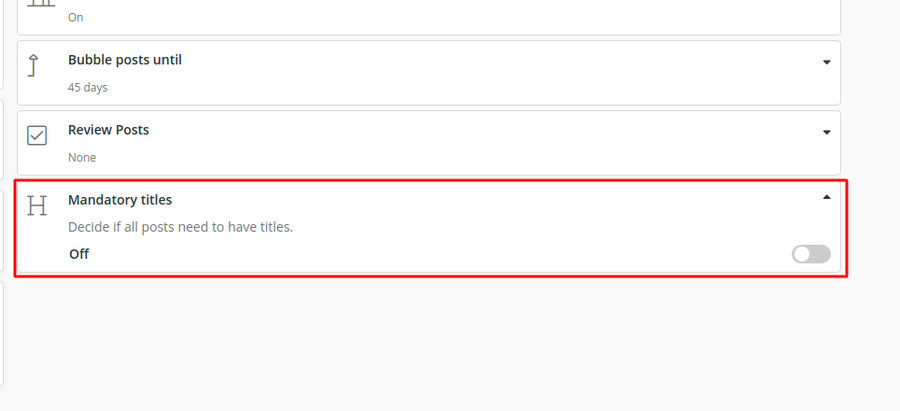Click the Bubble posts upward arrow icon
The image size is (900, 411).
[34, 65]
